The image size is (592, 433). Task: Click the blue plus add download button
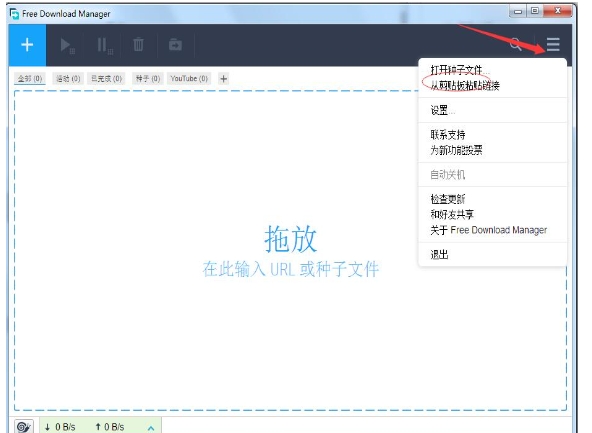27,45
